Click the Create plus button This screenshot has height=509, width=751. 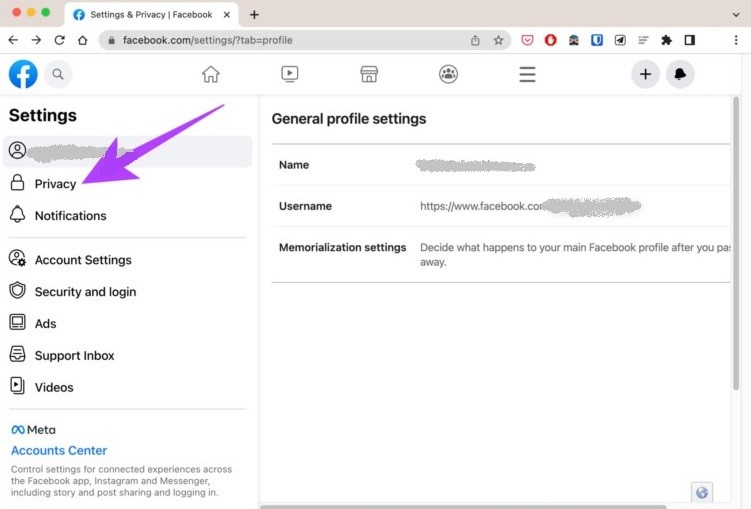pos(645,74)
